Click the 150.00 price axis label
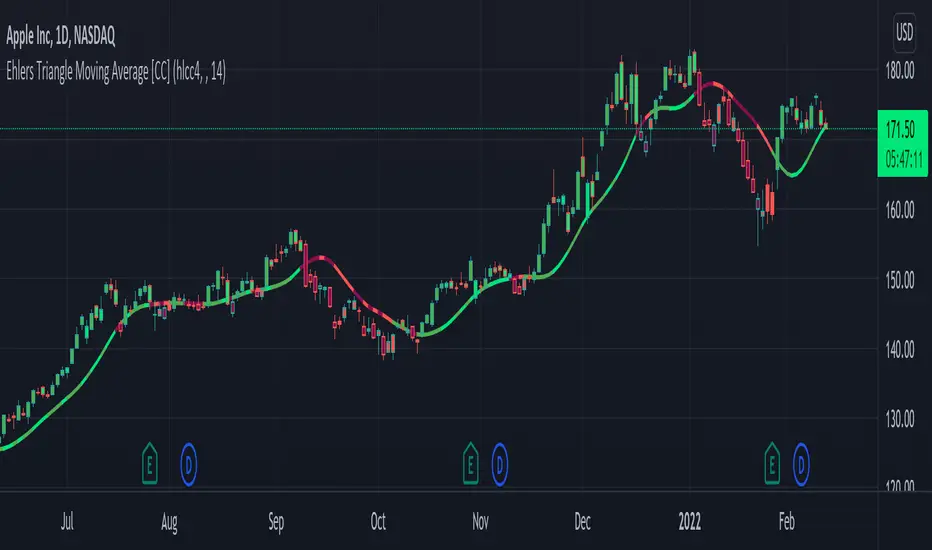 coord(900,280)
